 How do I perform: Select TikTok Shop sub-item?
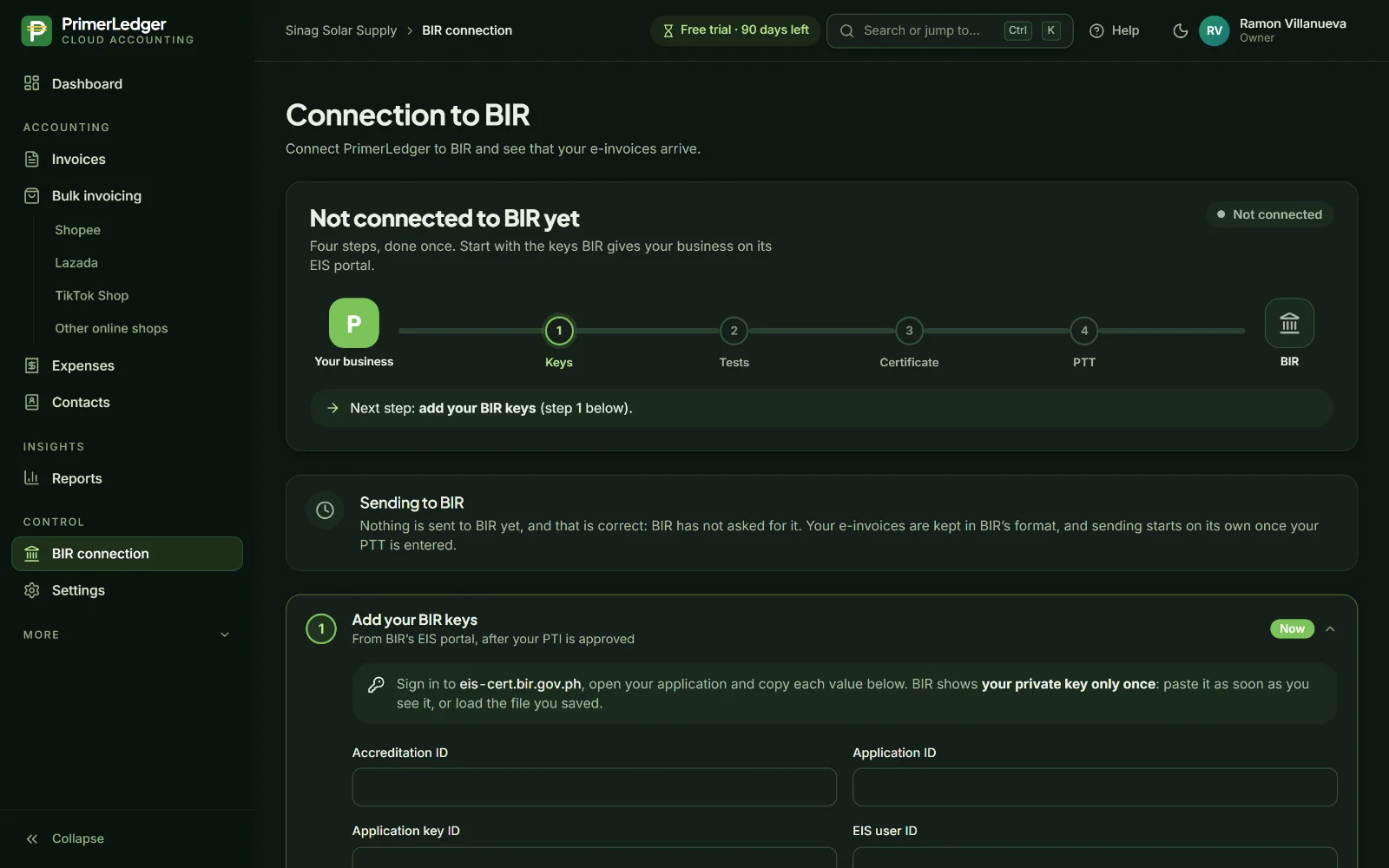pos(91,296)
